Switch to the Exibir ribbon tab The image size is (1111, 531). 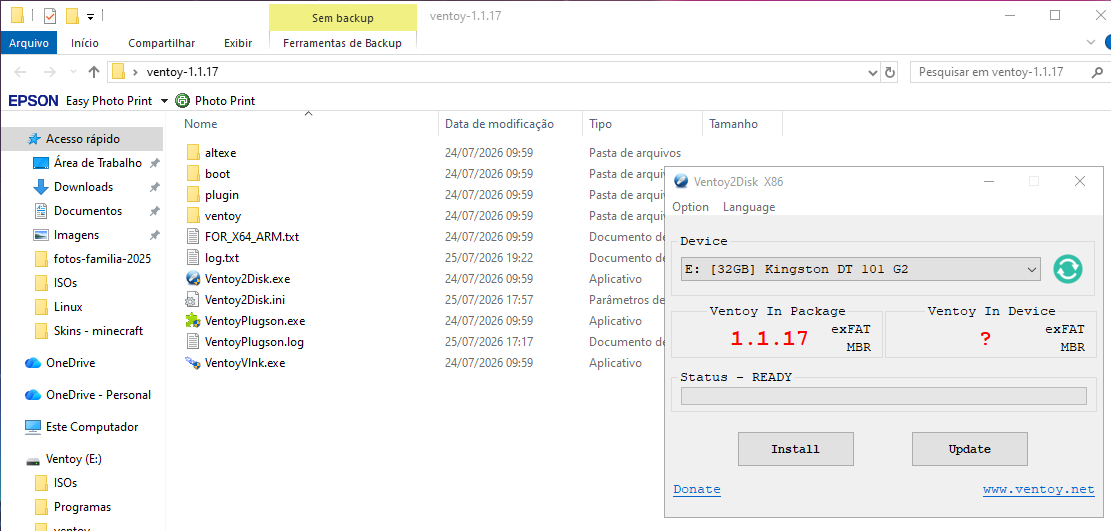tap(238, 43)
